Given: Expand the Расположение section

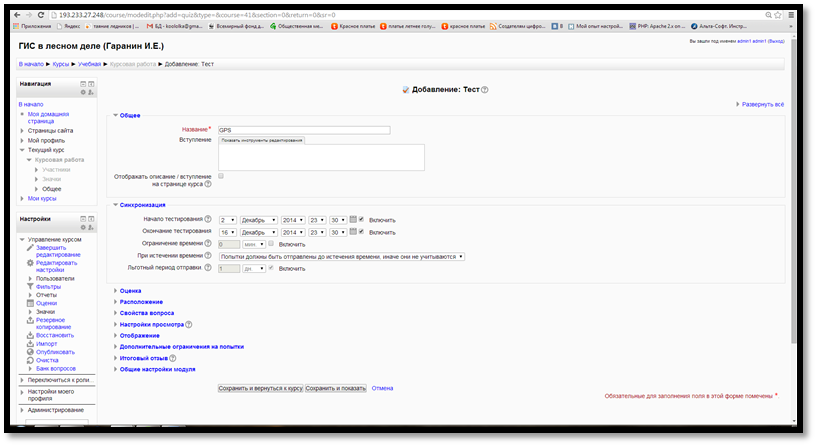Looking at the screenshot, I should pyautogui.click(x=141, y=302).
